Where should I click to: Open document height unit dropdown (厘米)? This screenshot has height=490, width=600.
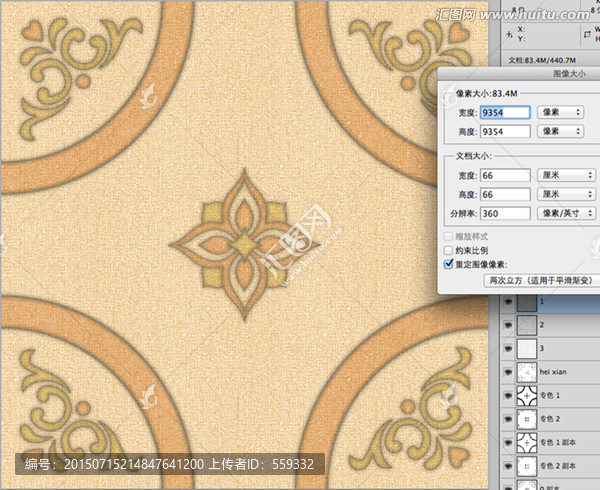(566, 194)
